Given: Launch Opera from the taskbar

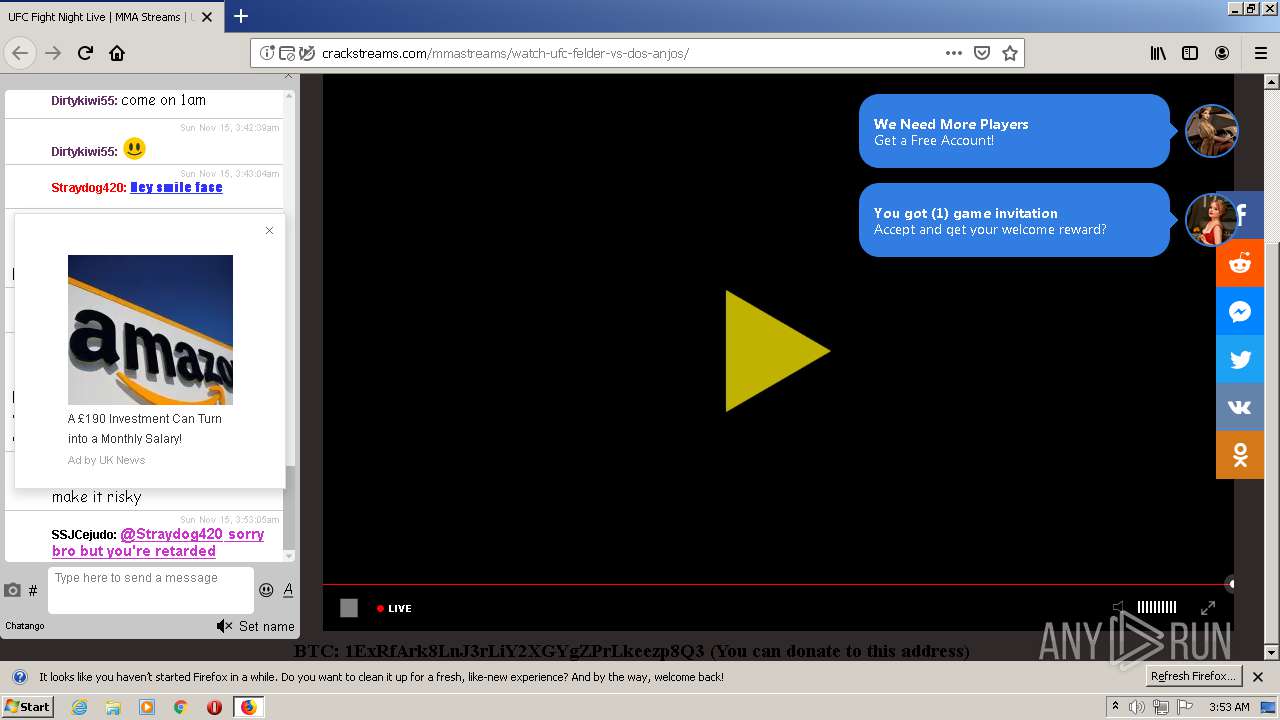Looking at the screenshot, I should pos(214,707).
